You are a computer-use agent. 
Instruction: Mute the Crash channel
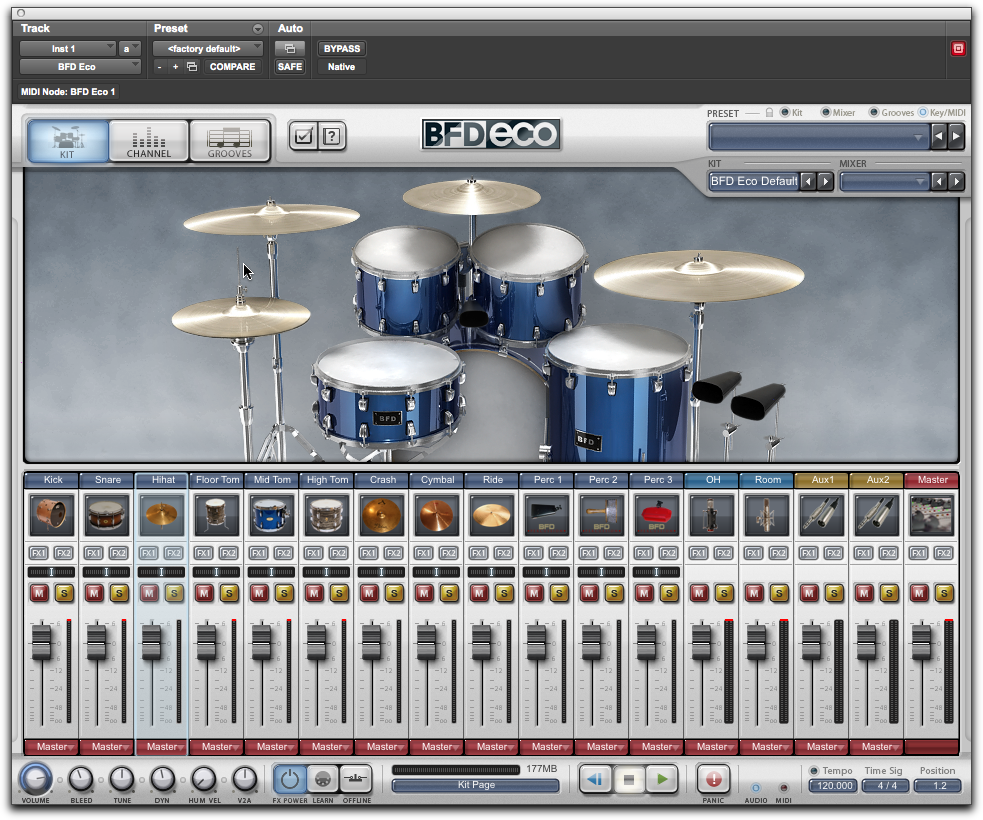coord(369,593)
